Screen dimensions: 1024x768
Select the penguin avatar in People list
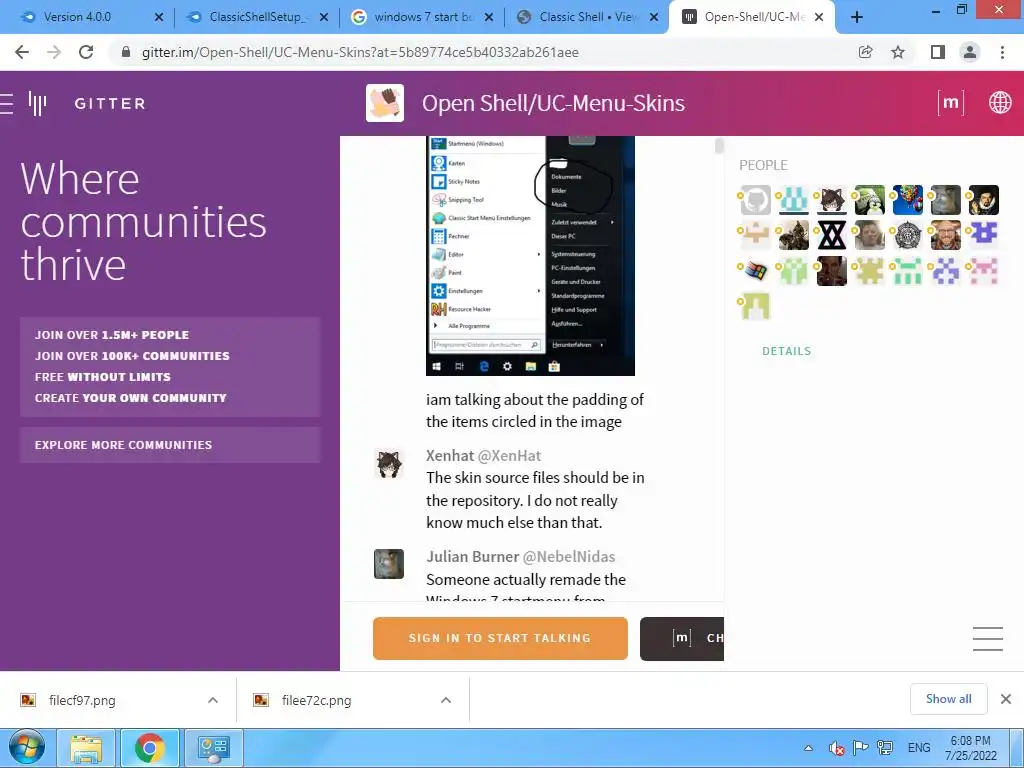[870, 200]
